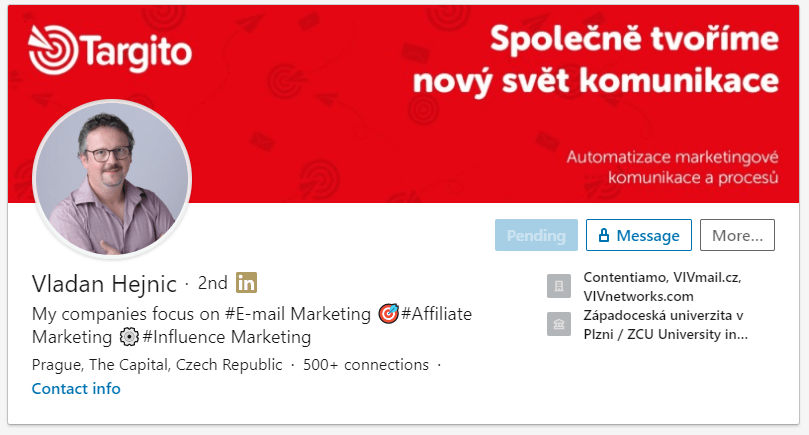Click the lock icon on the Message button
Viewport: 809px width, 435px height.
[x=603, y=236]
